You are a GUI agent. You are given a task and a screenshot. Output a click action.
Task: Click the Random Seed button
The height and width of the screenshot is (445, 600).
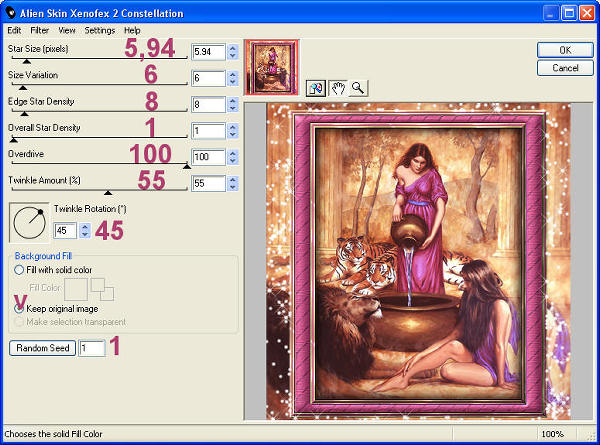click(42, 348)
